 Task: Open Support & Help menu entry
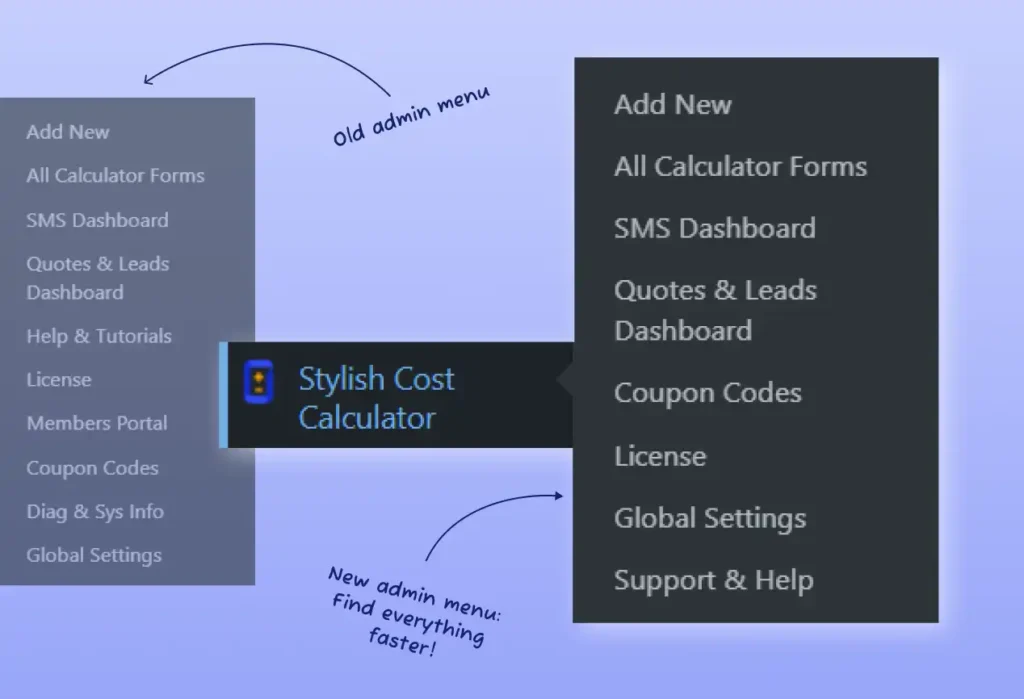[714, 581]
